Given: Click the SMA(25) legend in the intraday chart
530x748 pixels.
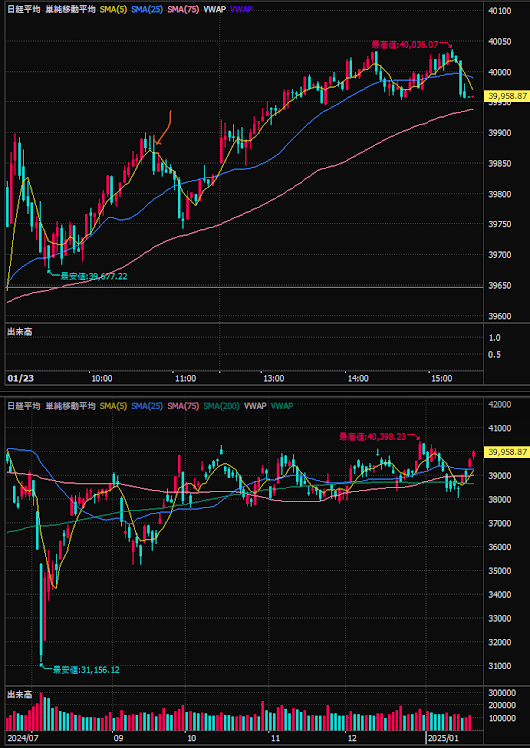Looking at the screenshot, I should [148, 9].
